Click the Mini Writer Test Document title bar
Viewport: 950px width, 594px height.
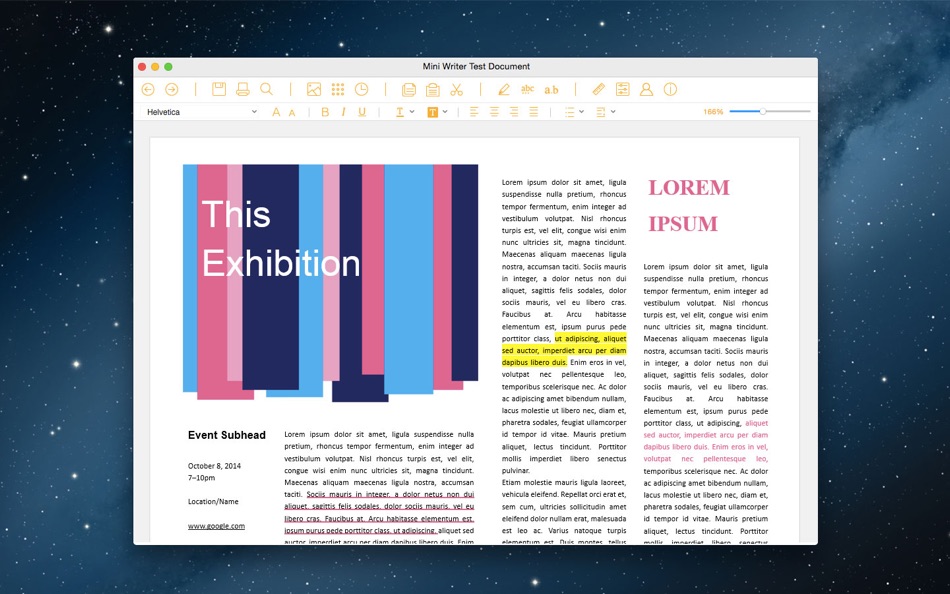[x=475, y=66]
